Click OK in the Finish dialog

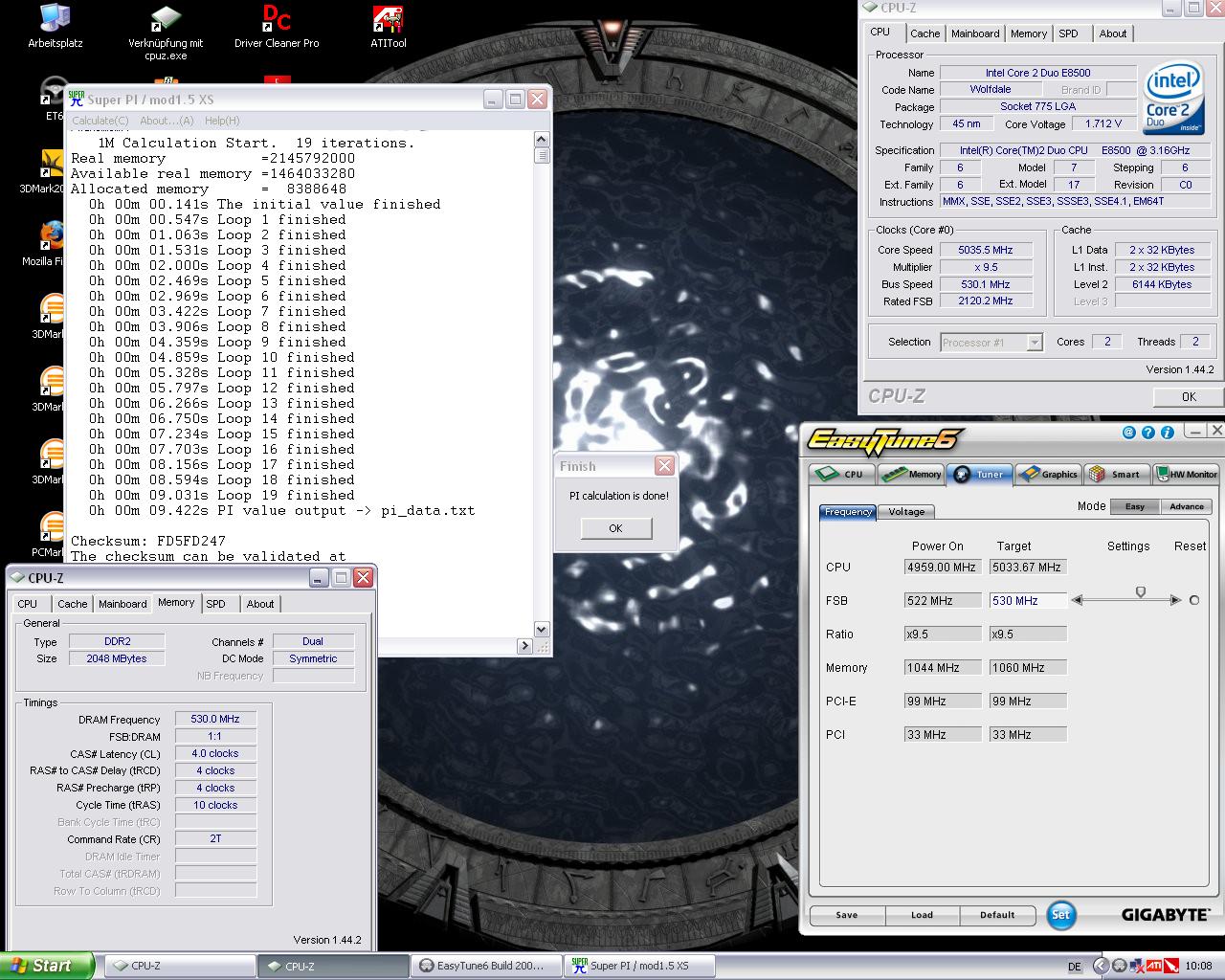click(x=615, y=528)
